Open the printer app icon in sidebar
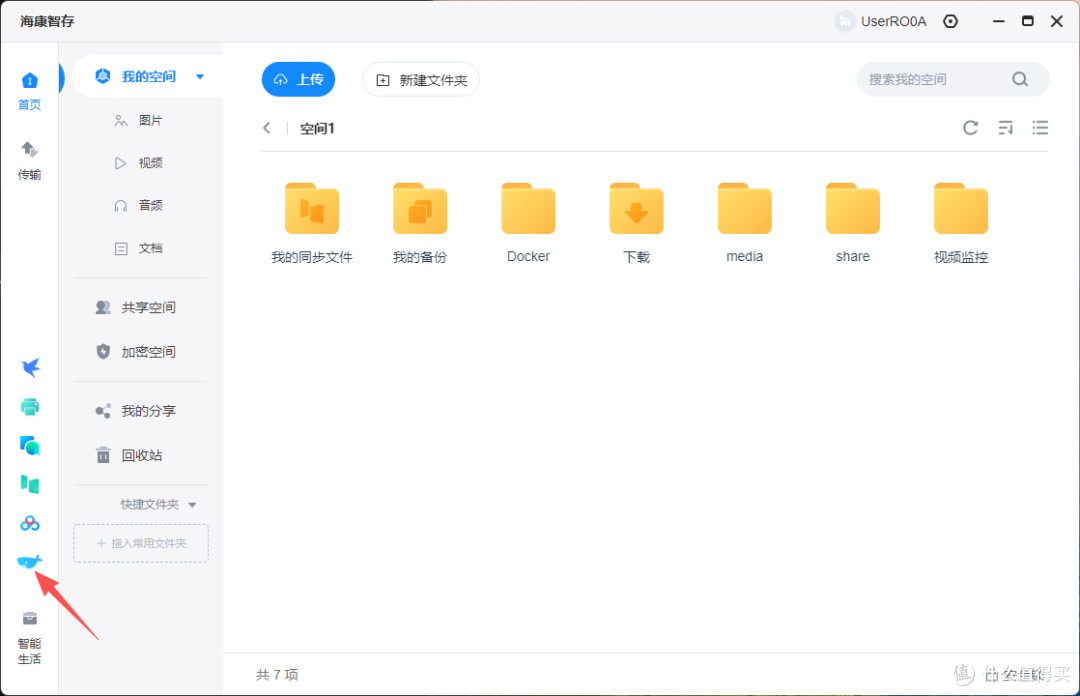 (30, 407)
